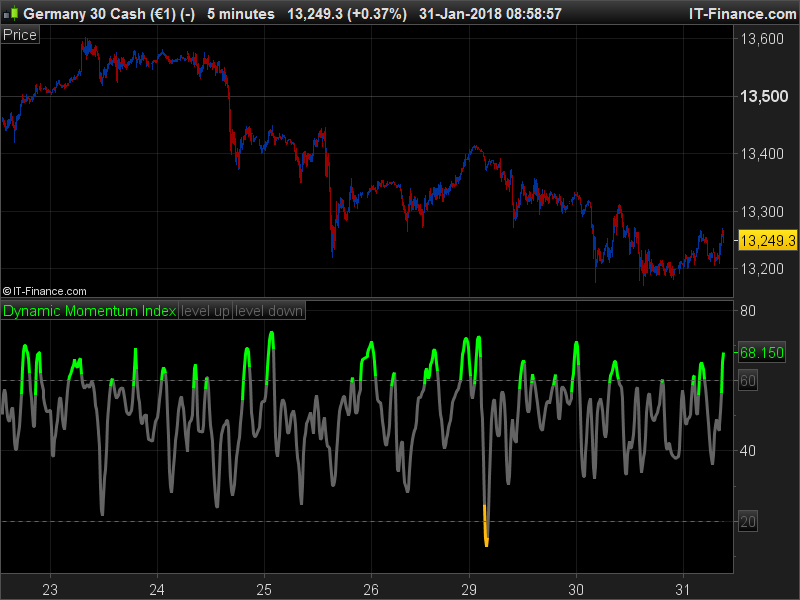Click date 29 on the time axis
This screenshot has width=800, height=600.
point(469,590)
